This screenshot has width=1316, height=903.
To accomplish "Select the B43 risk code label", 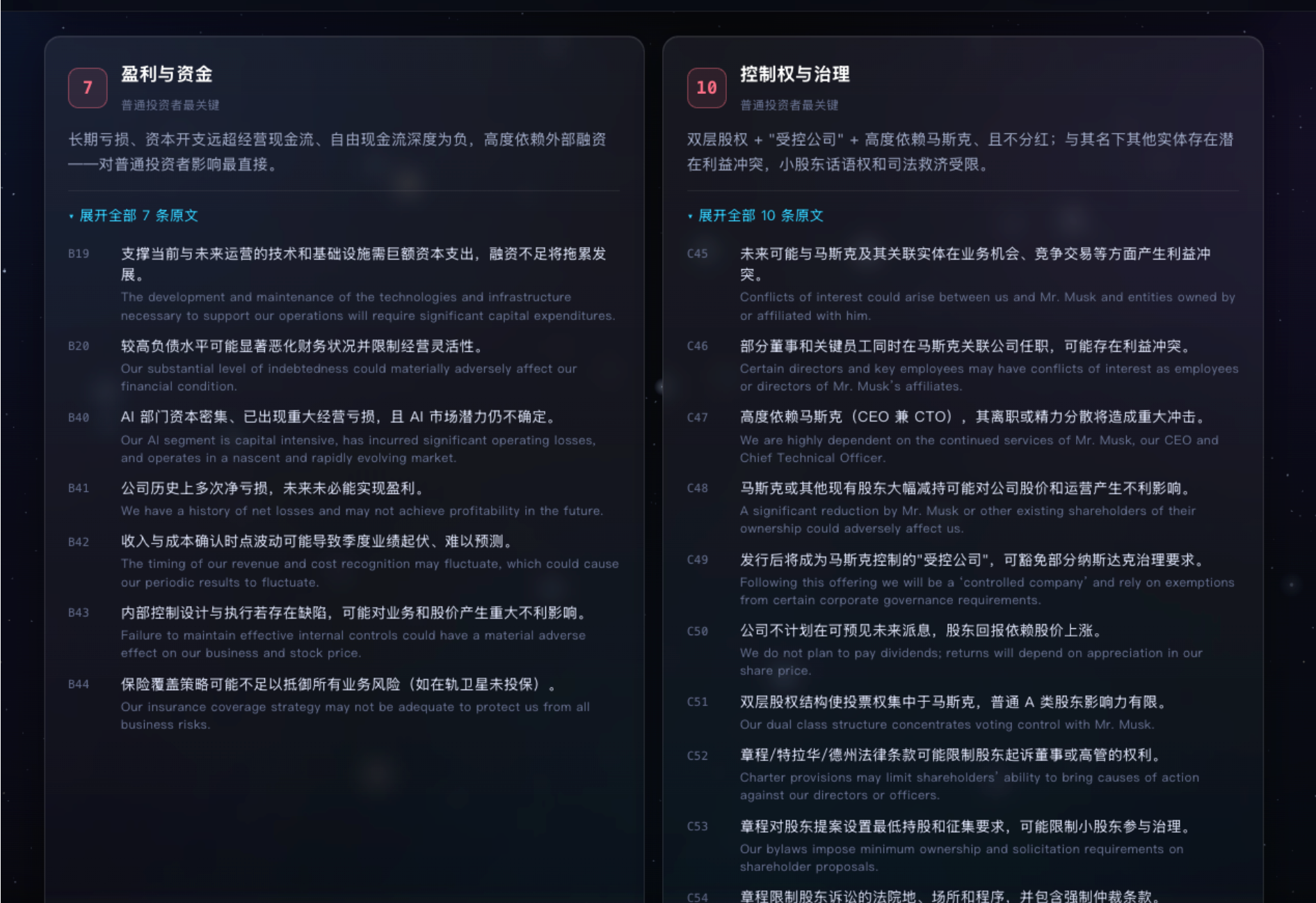I will (79, 613).
